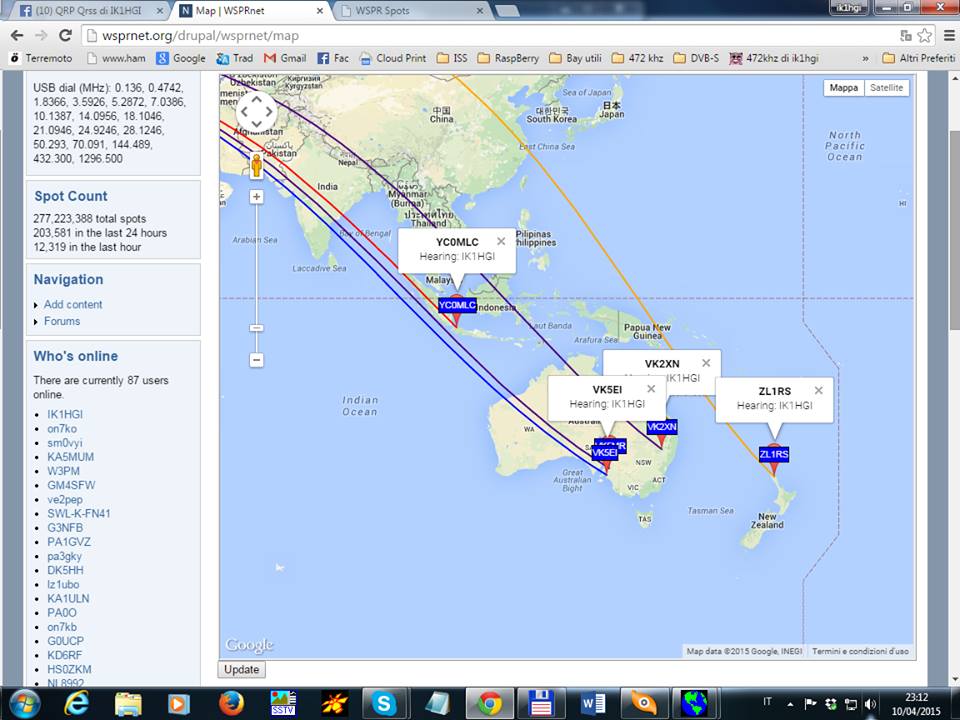Click the map pan control arrows
The height and width of the screenshot is (720, 960).
coord(257,111)
